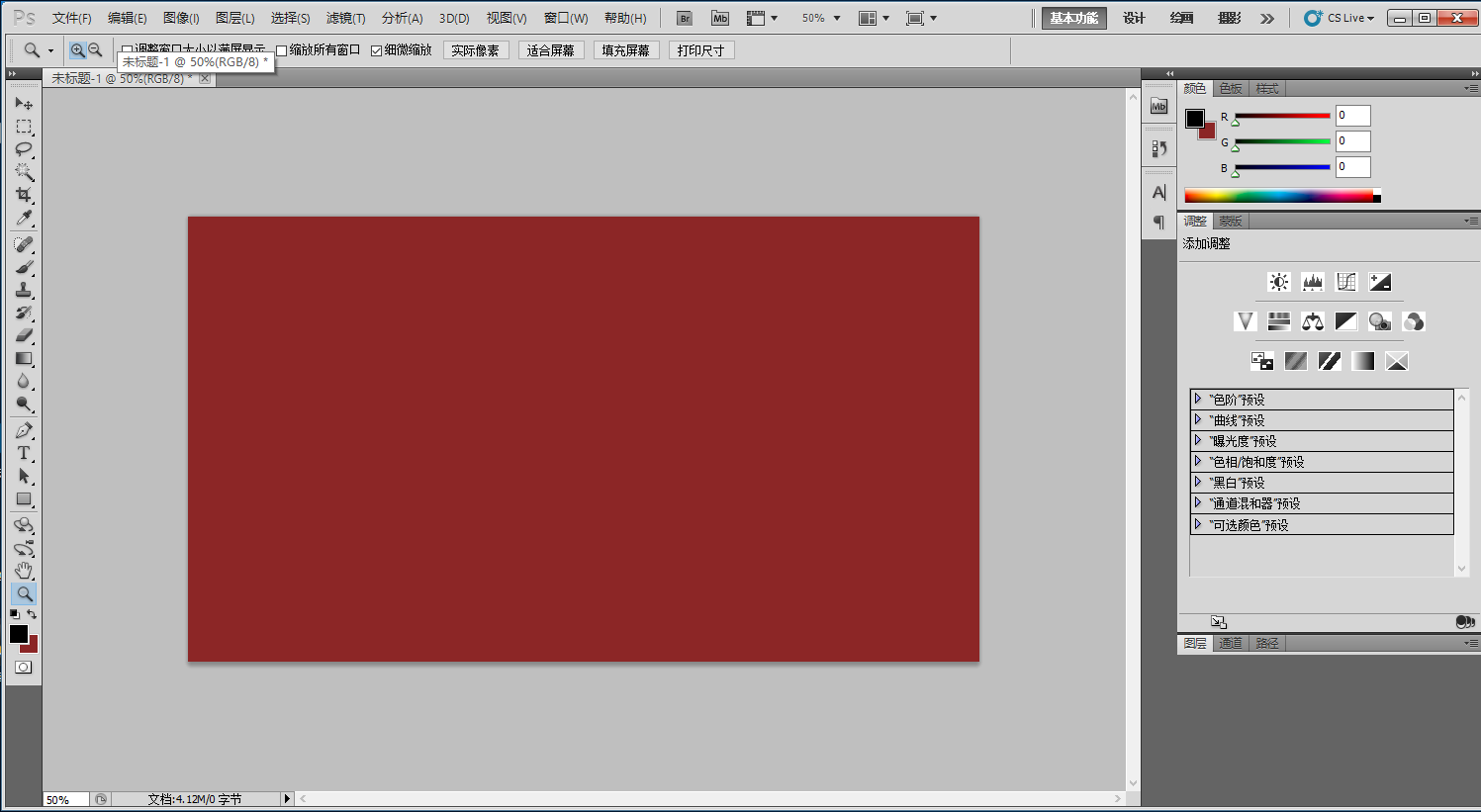This screenshot has height=812, width=1481.
Task: Click the 实际像素 button
Action: pyautogui.click(x=475, y=50)
